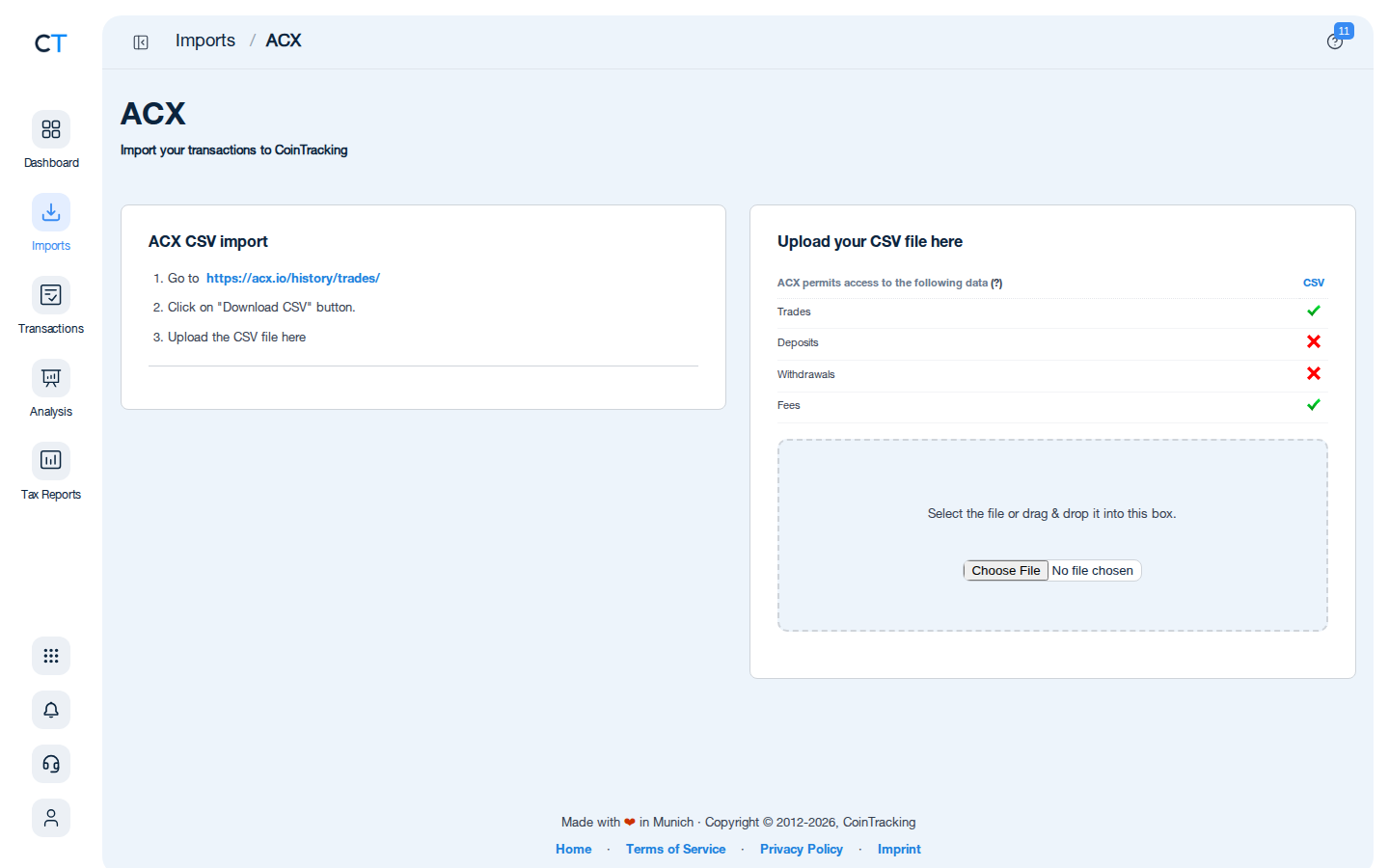
Task: Click the 'Trades' row label
Action: (x=794, y=312)
